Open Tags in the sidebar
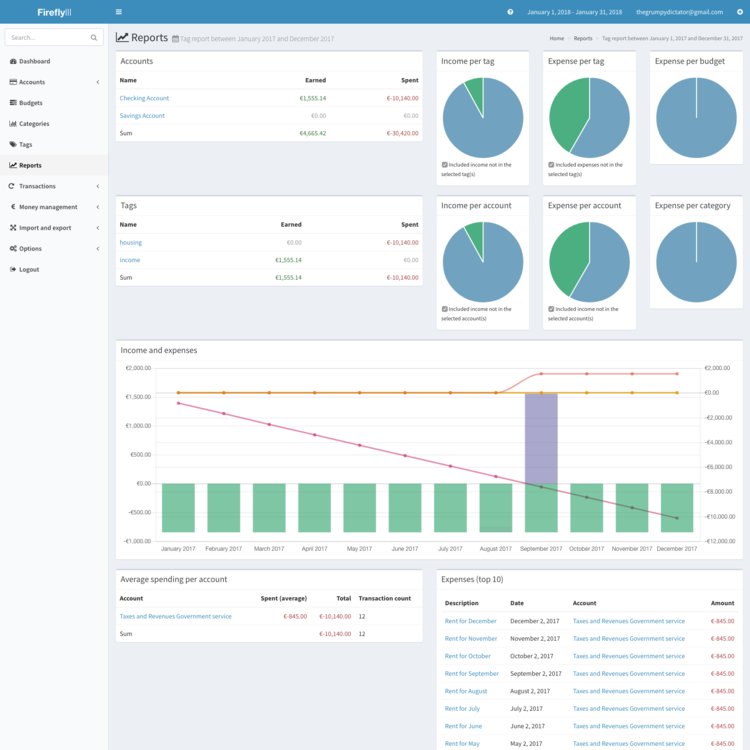 pos(26,145)
